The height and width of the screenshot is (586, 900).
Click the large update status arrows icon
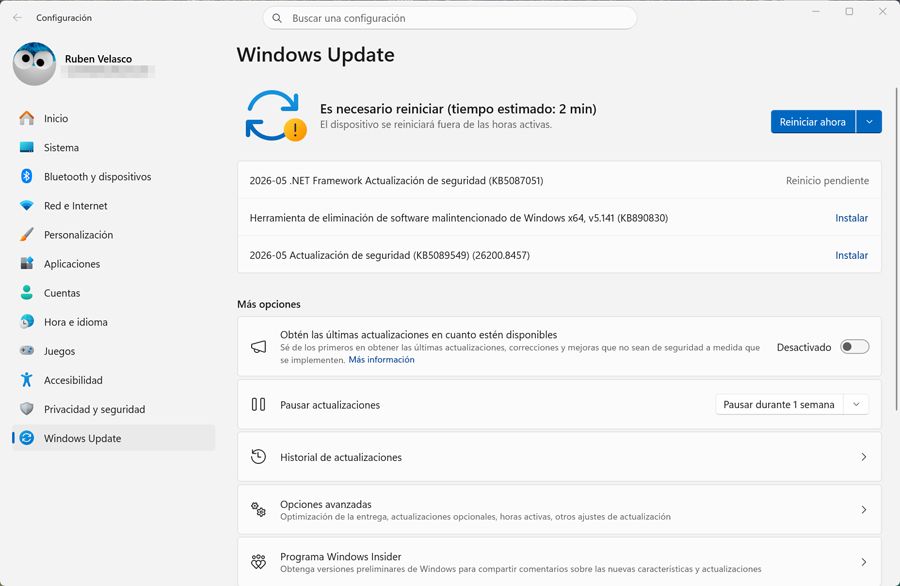(276, 116)
